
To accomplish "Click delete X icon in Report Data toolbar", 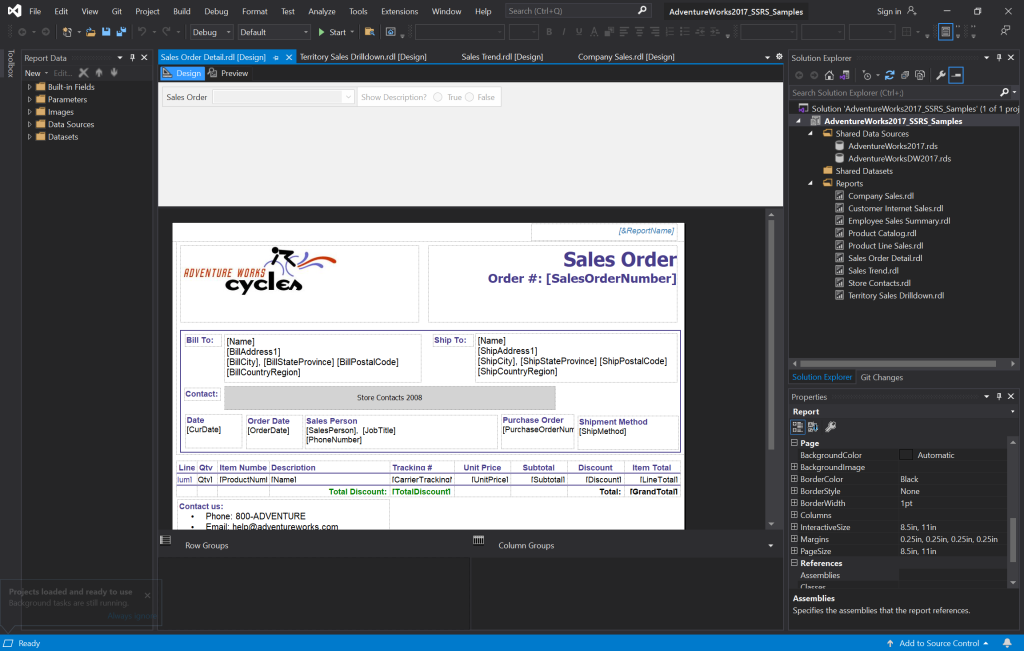I will click(x=84, y=73).
